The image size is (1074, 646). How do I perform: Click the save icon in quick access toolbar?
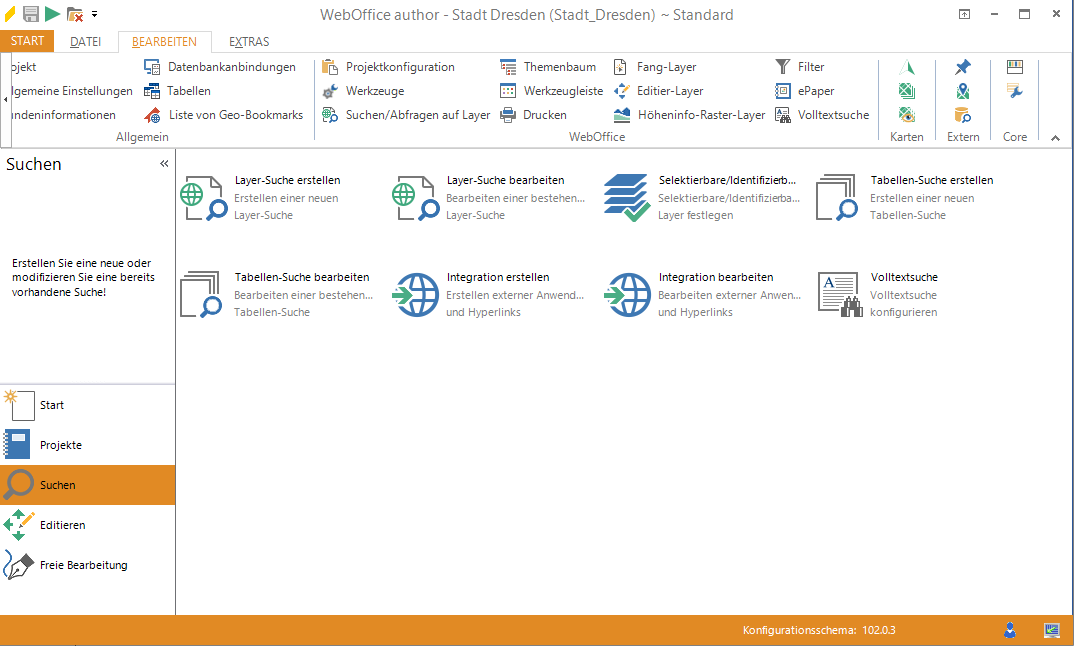point(31,14)
